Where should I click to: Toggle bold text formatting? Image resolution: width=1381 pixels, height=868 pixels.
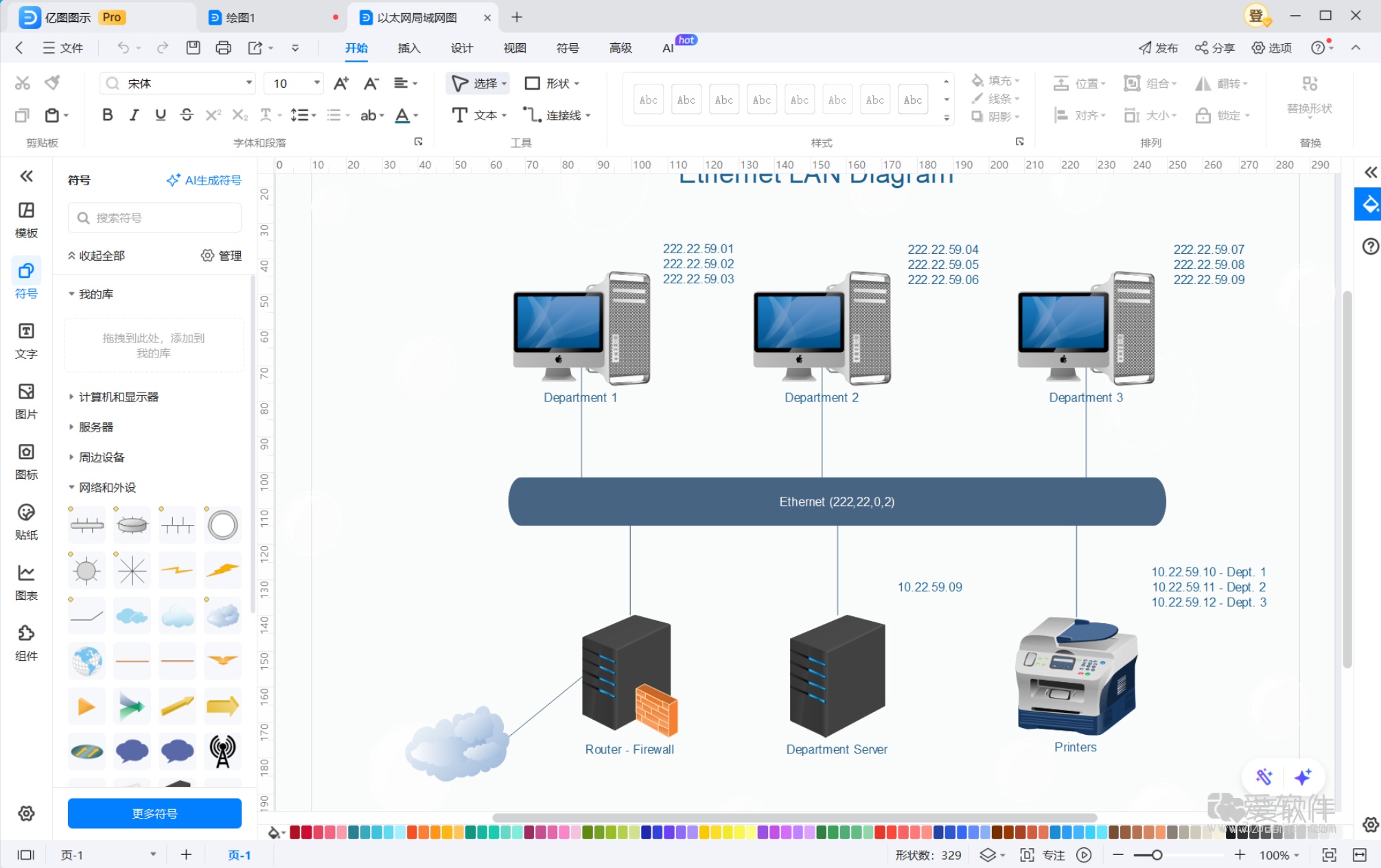coord(107,115)
